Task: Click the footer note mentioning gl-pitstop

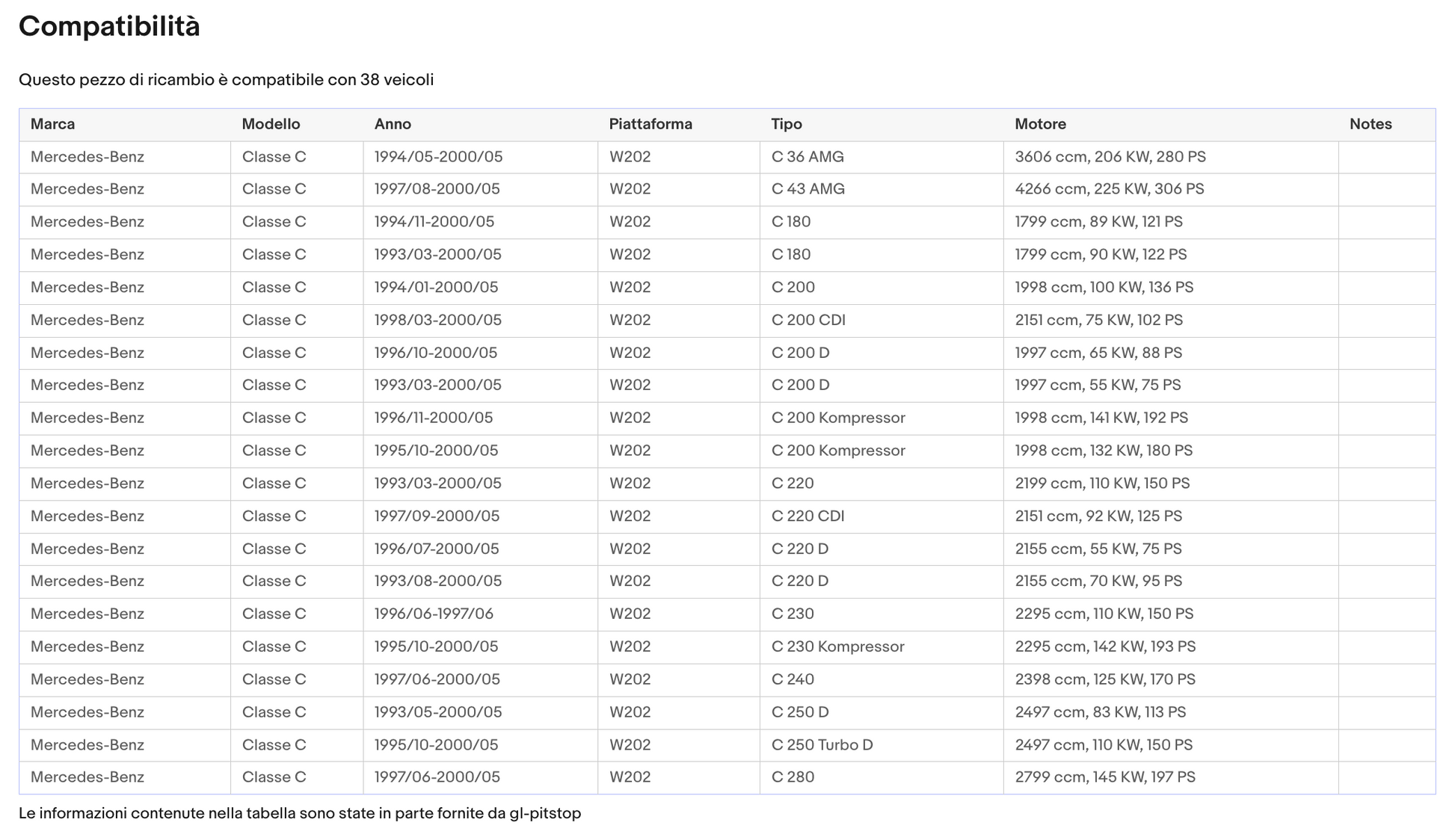Action: 300,814
